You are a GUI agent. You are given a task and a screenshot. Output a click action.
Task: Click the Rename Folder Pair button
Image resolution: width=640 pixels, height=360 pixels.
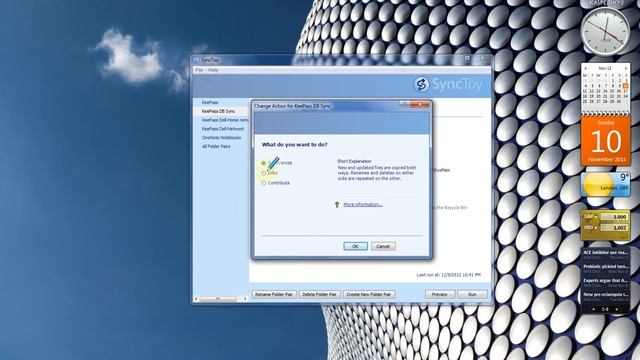coord(274,294)
